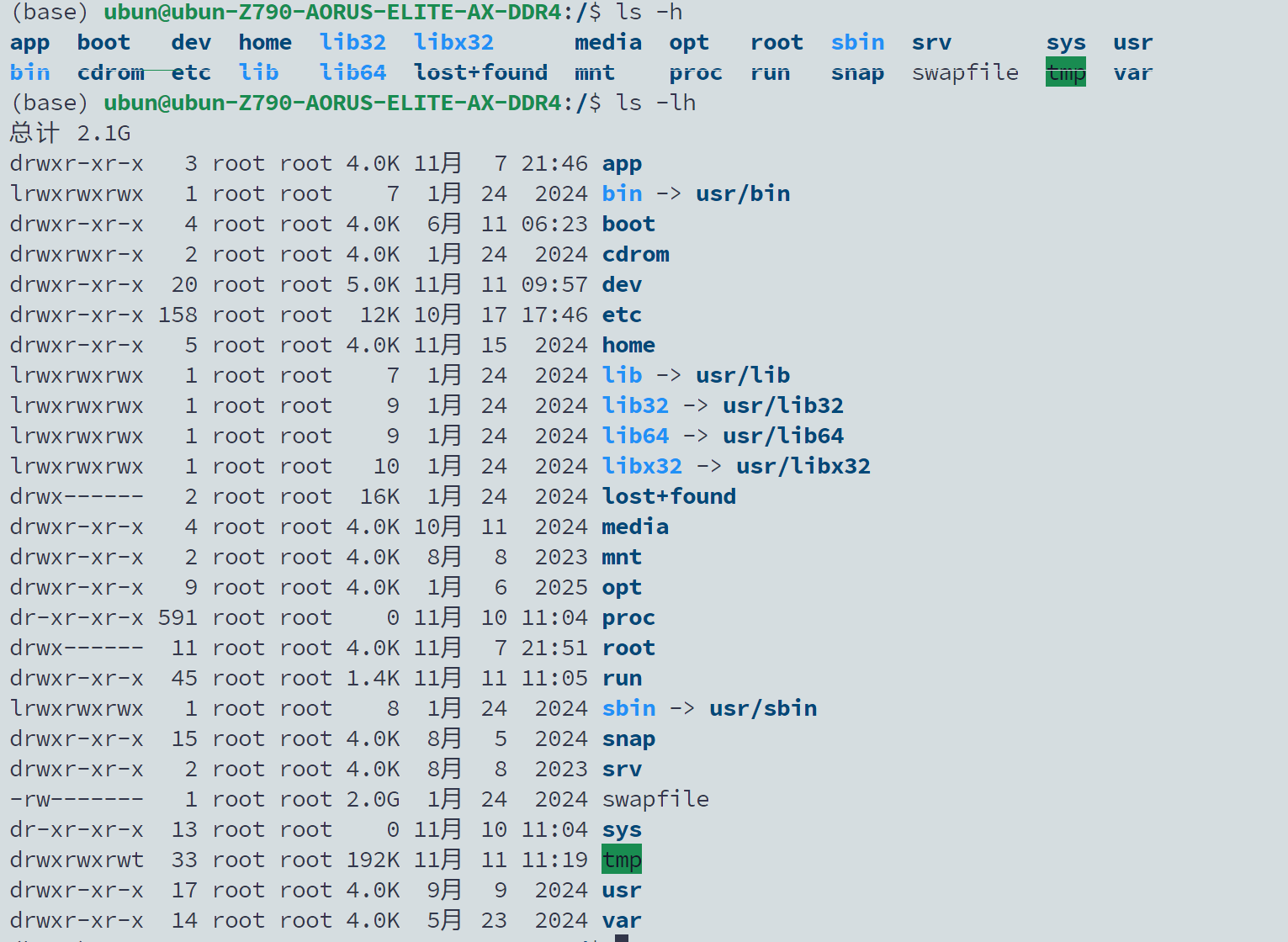Click 'dev' name in the ls -lh listing
This screenshot has height=942, width=1288.
click(x=623, y=284)
